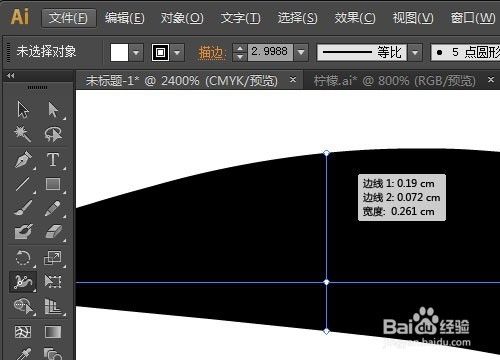Expand the width profile dropdown arrow
The width and height of the screenshot is (500, 360).
click(x=415, y=53)
